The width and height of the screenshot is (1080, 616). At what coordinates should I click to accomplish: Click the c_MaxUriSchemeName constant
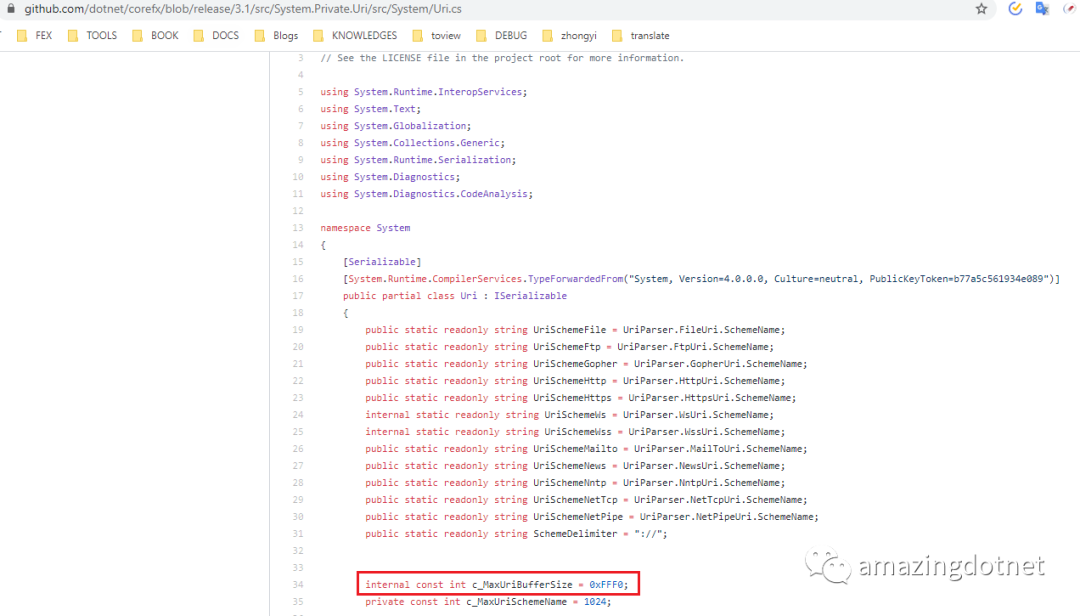[517, 602]
